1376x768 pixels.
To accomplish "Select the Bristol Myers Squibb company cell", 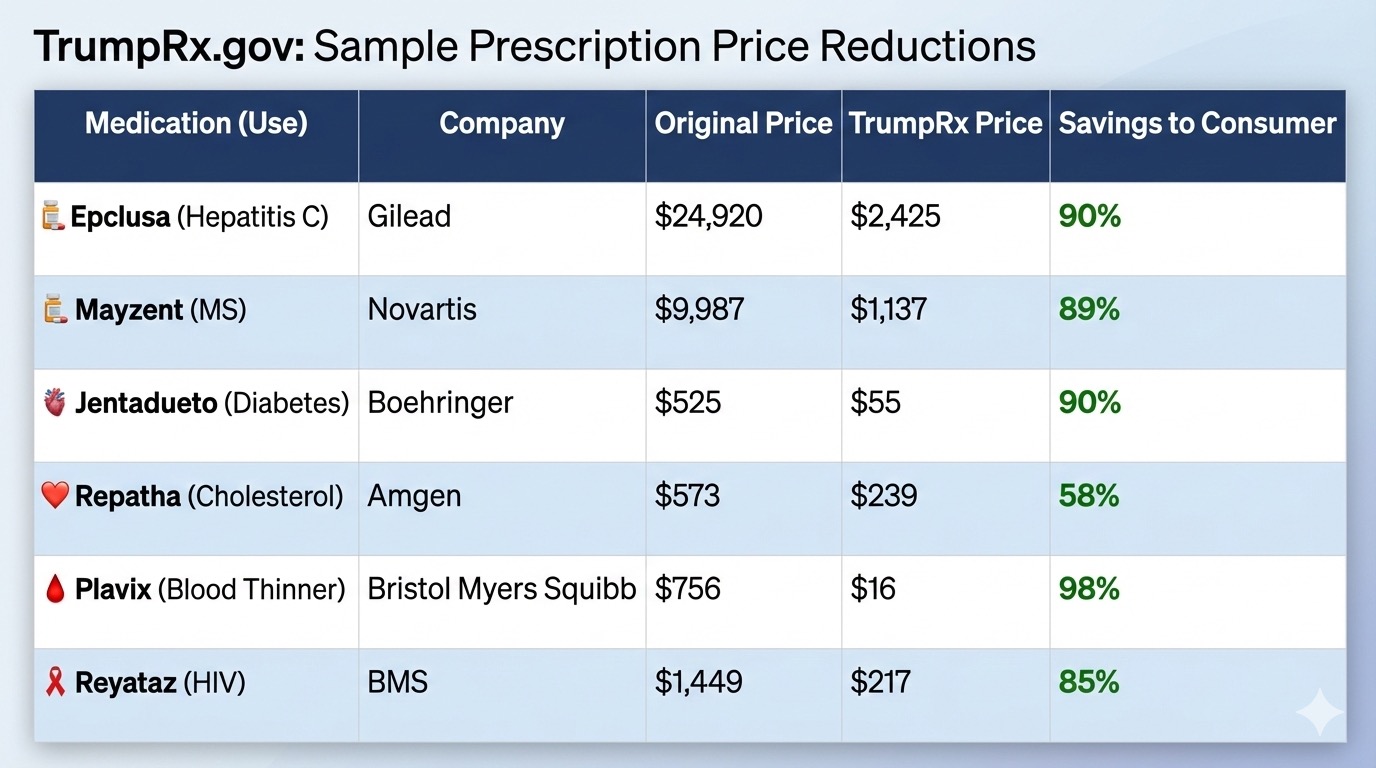I will (502, 589).
